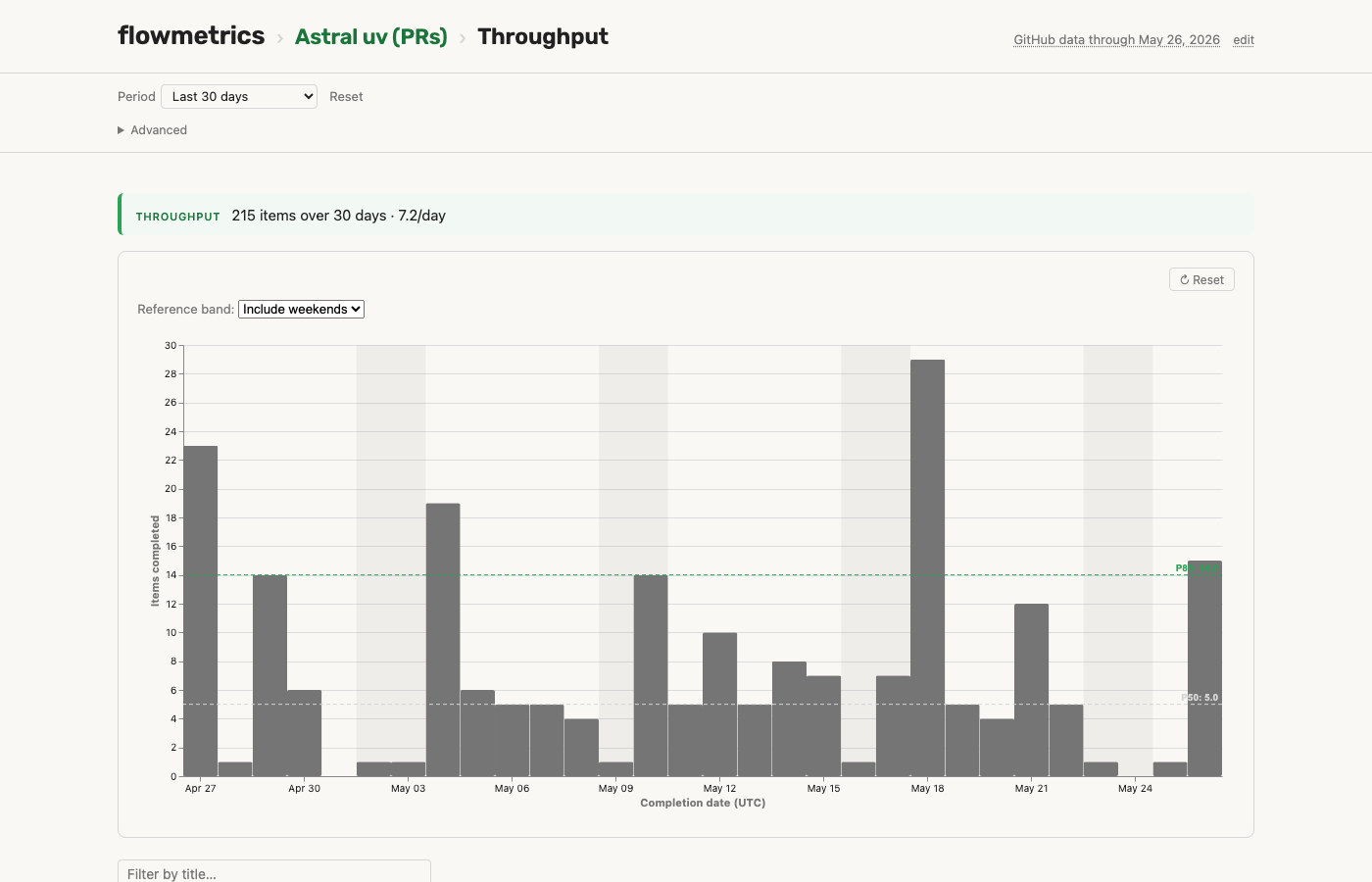
Task: Click the Items completed axis title
Action: pyautogui.click(x=155, y=561)
